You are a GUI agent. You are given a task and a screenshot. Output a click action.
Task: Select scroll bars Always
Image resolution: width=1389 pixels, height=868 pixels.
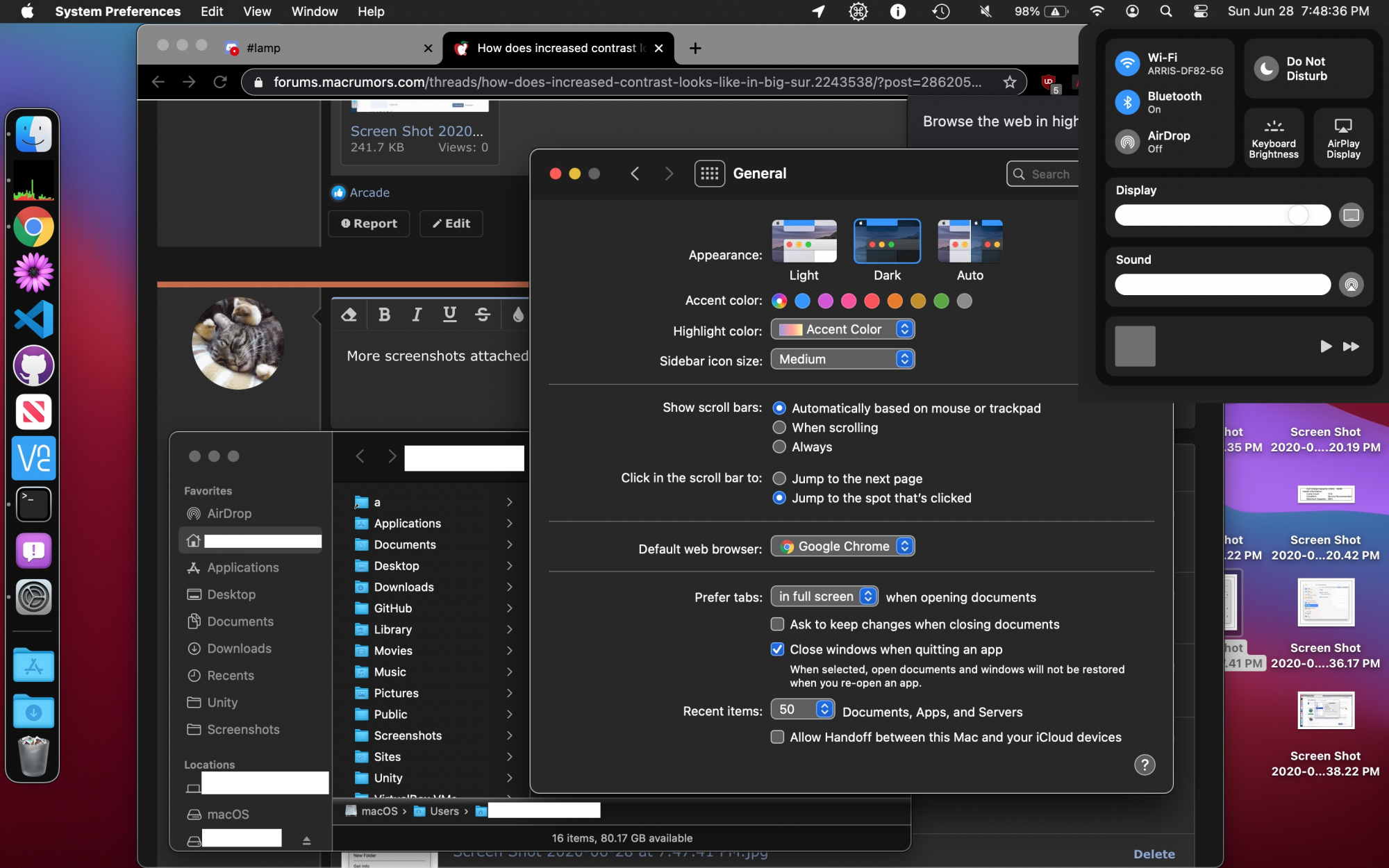tap(779, 447)
